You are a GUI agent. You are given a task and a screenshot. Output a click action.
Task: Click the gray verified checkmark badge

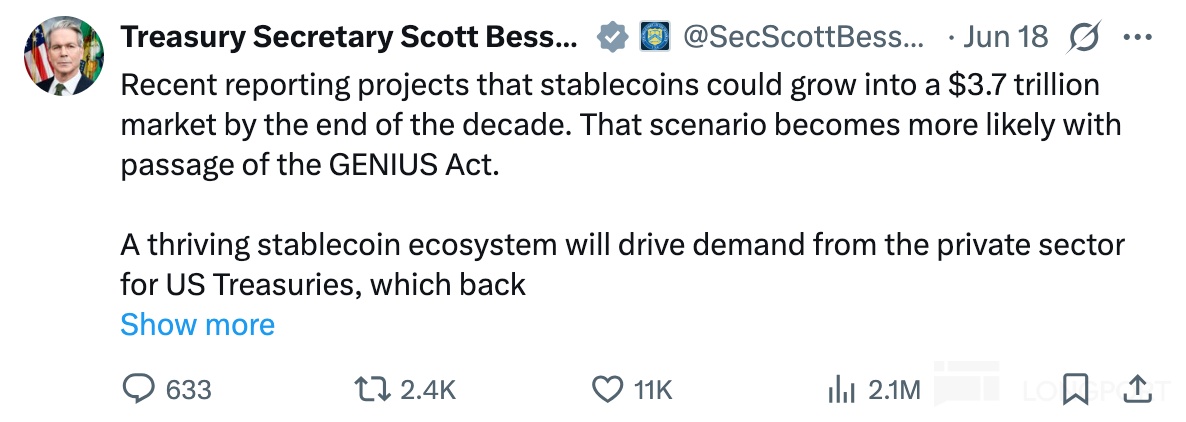611,38
